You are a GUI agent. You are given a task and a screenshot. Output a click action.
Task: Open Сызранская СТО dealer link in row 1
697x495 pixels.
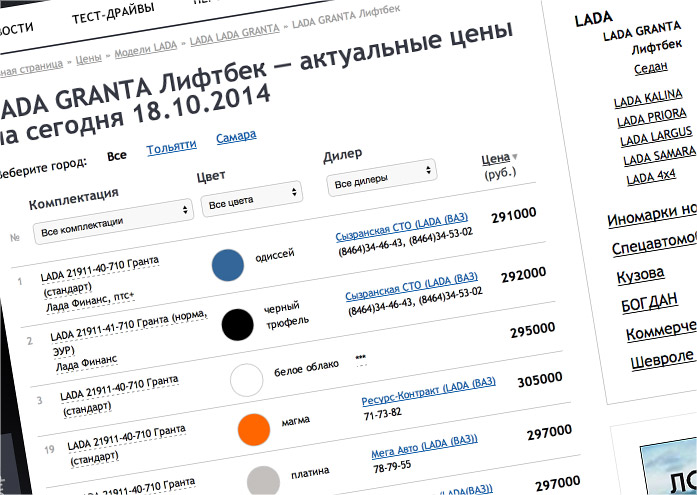coord(402,227)
